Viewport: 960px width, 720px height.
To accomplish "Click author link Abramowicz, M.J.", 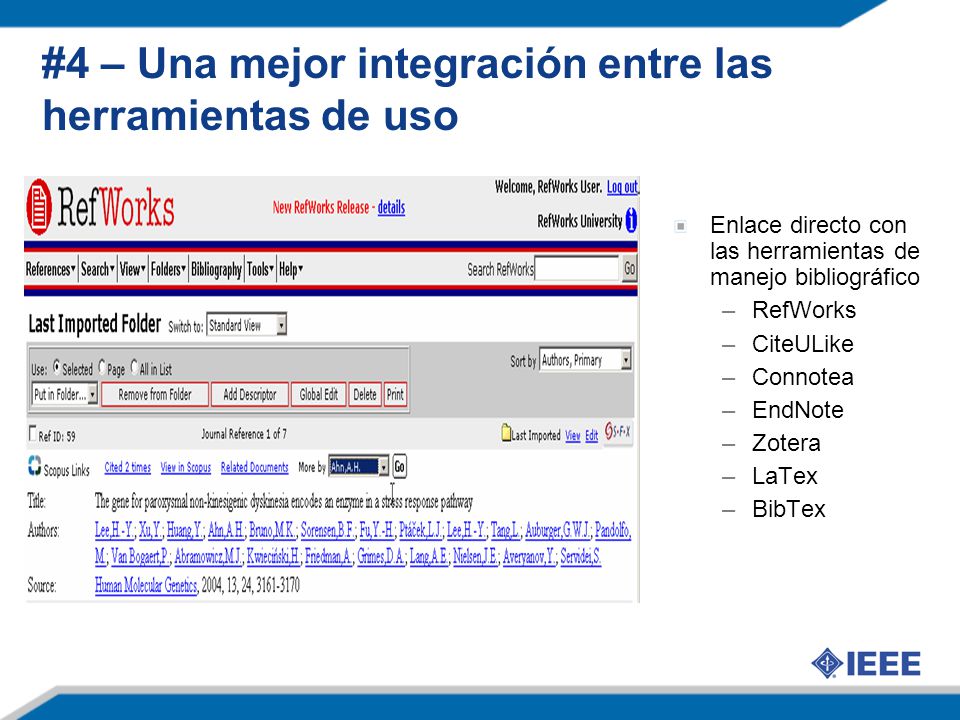I will point(208,557).
